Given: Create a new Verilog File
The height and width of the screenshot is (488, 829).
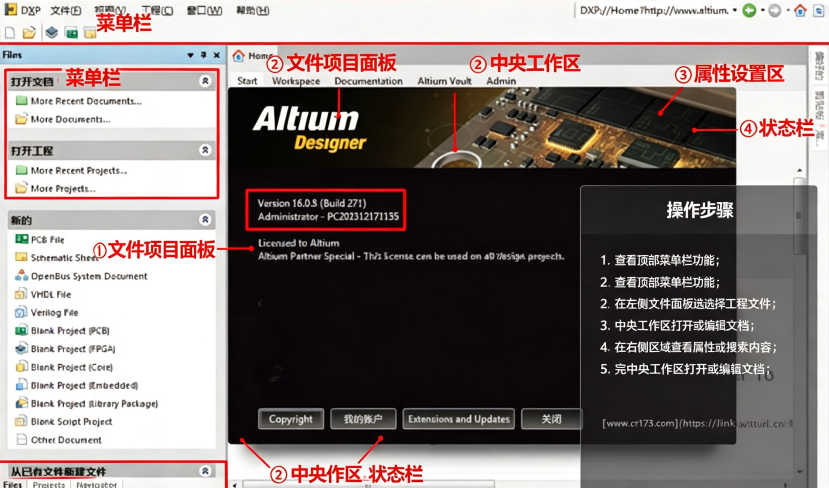Looking at the screenshot, I should click(x=47, y=312).
